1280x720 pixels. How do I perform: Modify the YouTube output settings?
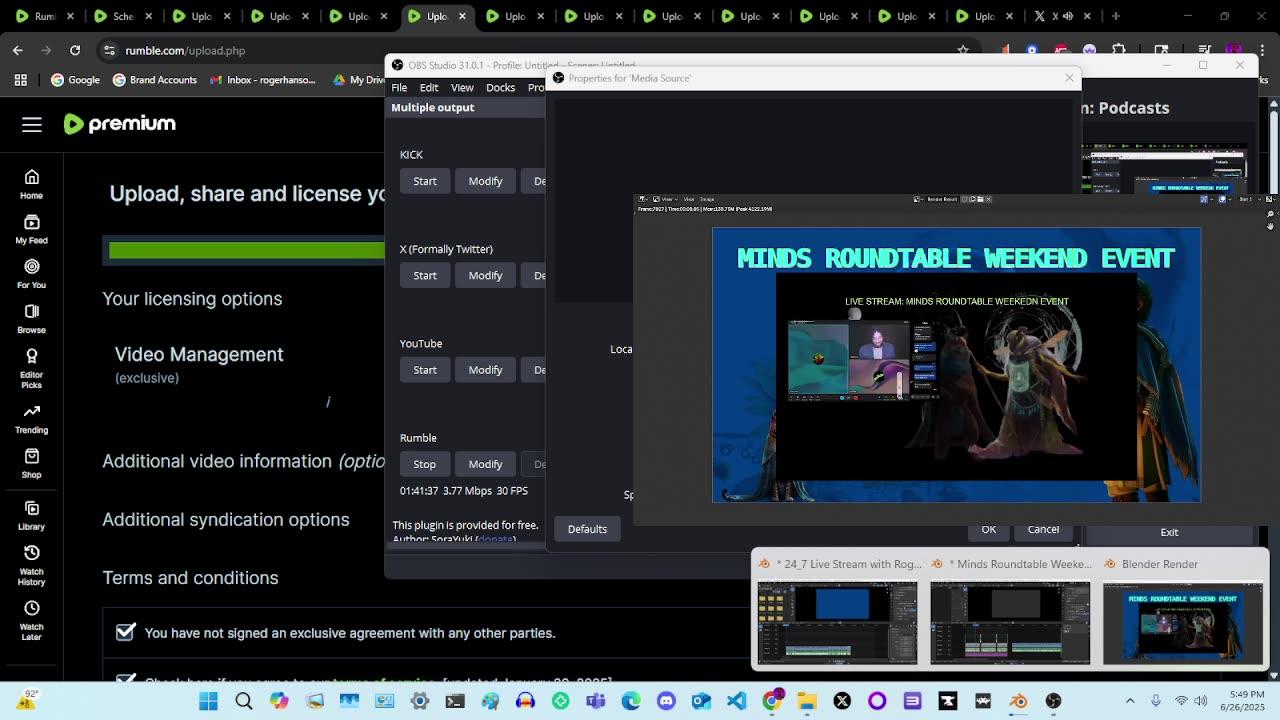click(x=485, y=370)
